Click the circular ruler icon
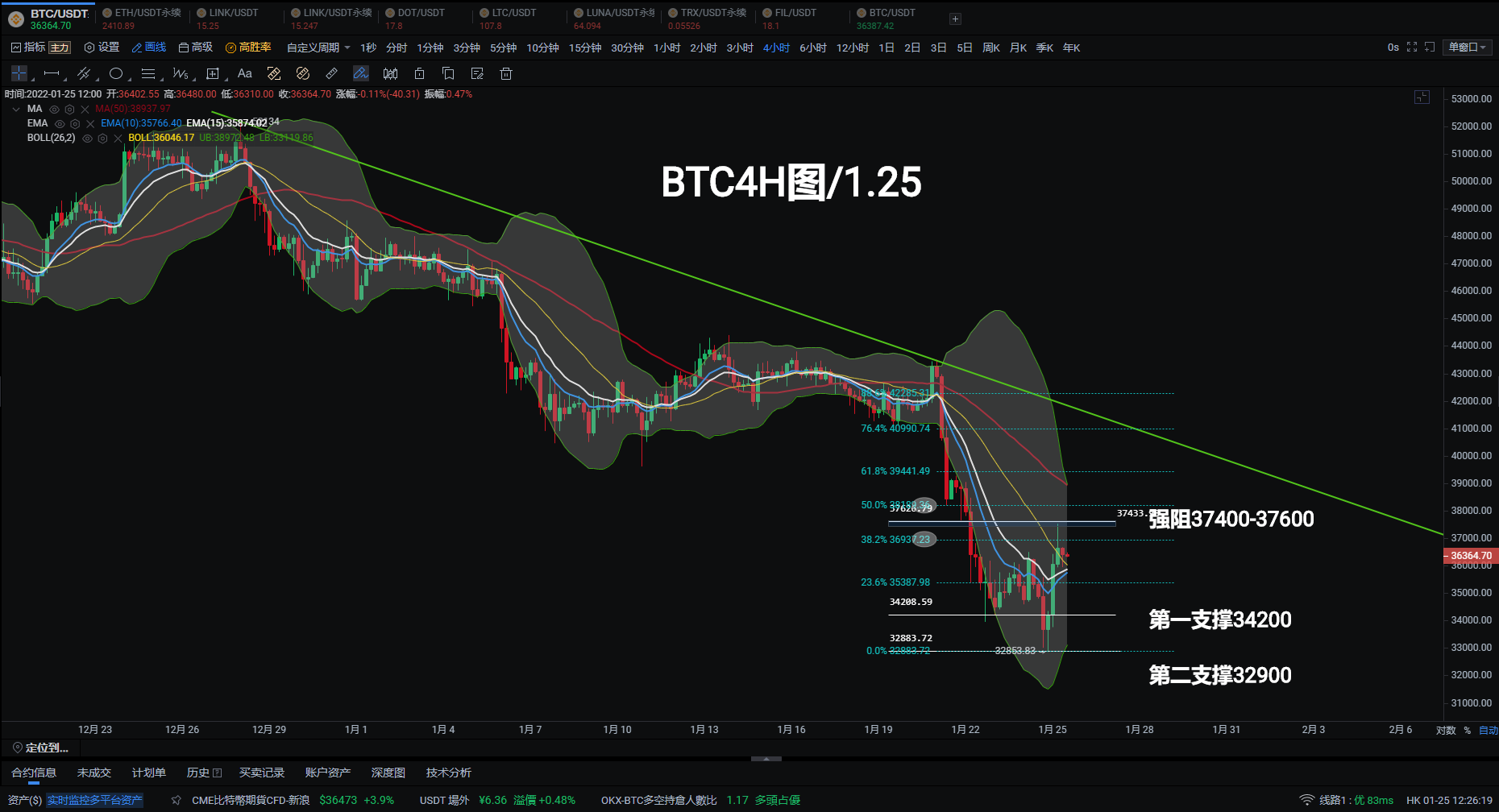Image resolution: width=1499 pixels, height=812 pixels. coord(303,73)
